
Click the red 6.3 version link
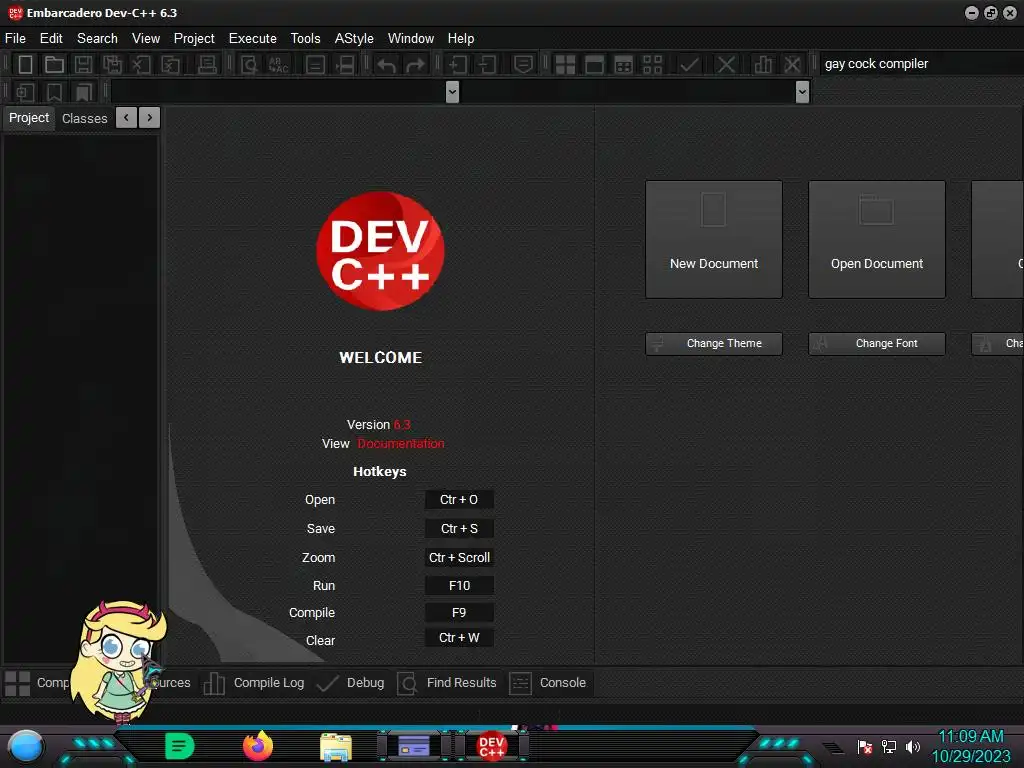pyautogui.click(x=402, y=424)
